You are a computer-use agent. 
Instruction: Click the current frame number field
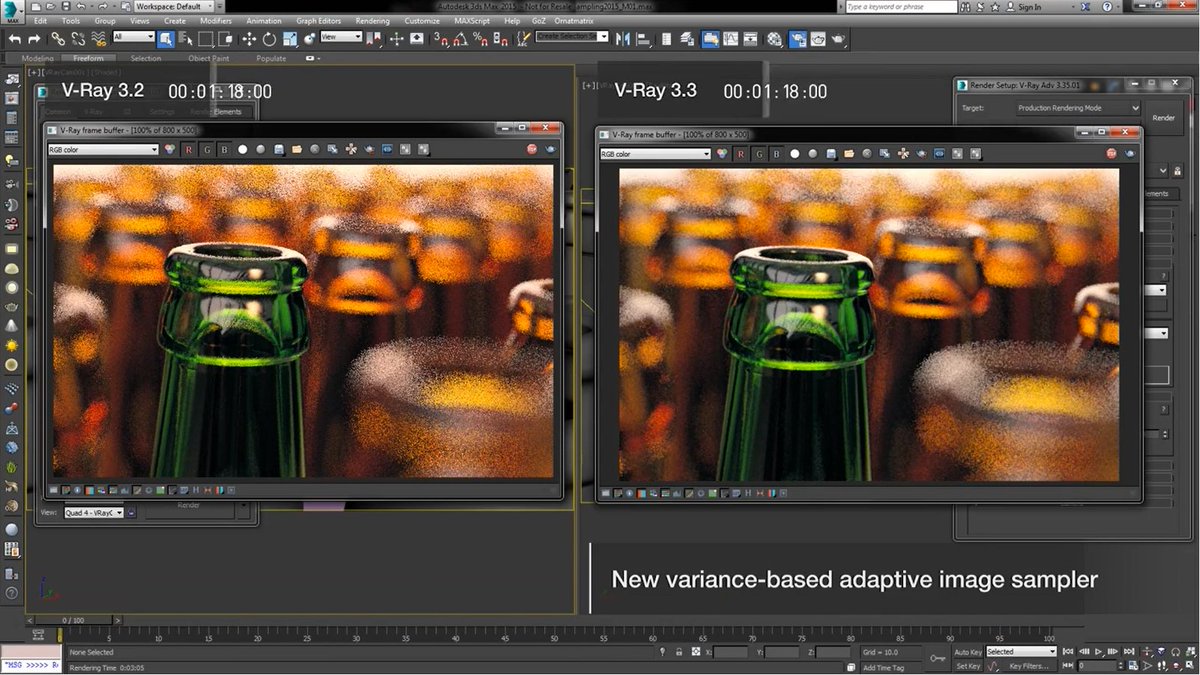1097,666
